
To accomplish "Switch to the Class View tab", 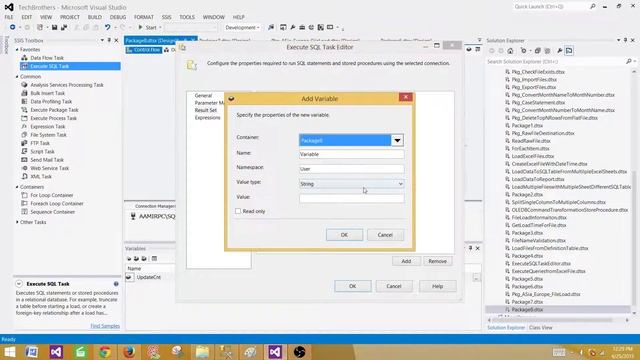I will (x=540, y=327).
